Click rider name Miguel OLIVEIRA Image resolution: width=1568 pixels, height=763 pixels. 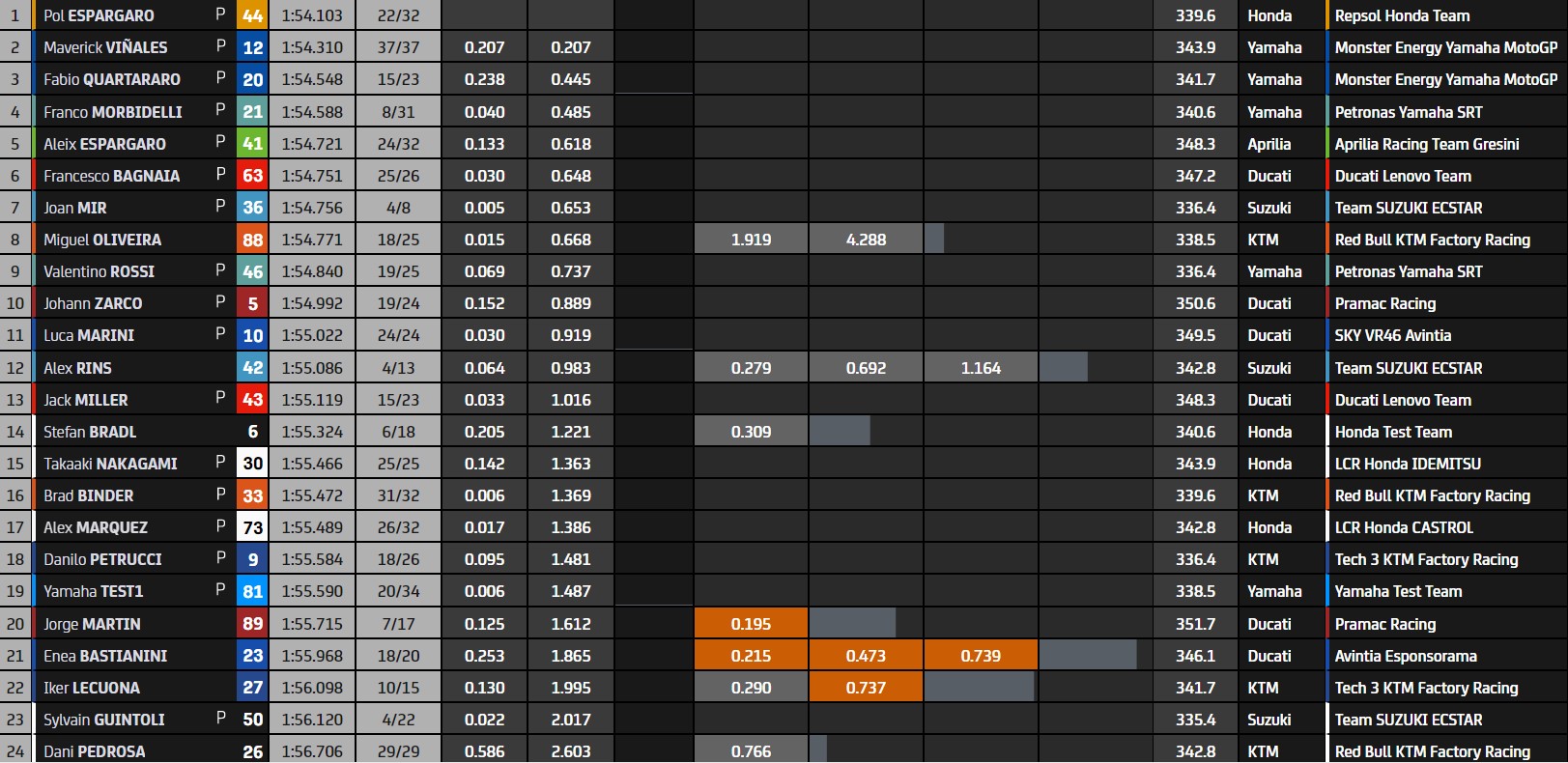[102, 240]
